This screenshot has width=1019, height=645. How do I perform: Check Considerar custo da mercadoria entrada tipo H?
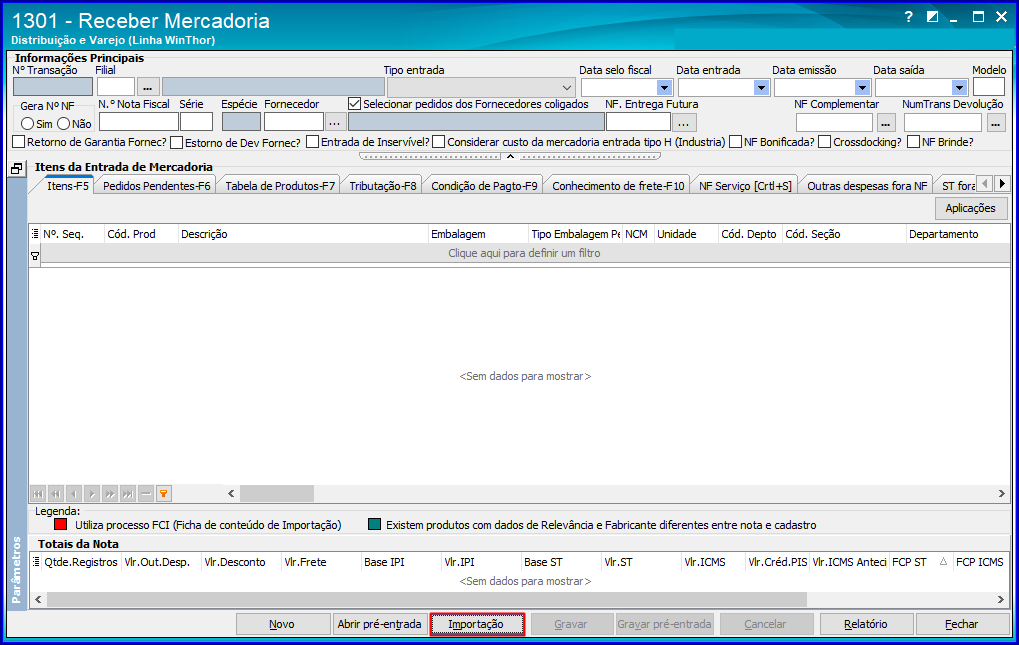pyautogui.click(x=439, y=142)
